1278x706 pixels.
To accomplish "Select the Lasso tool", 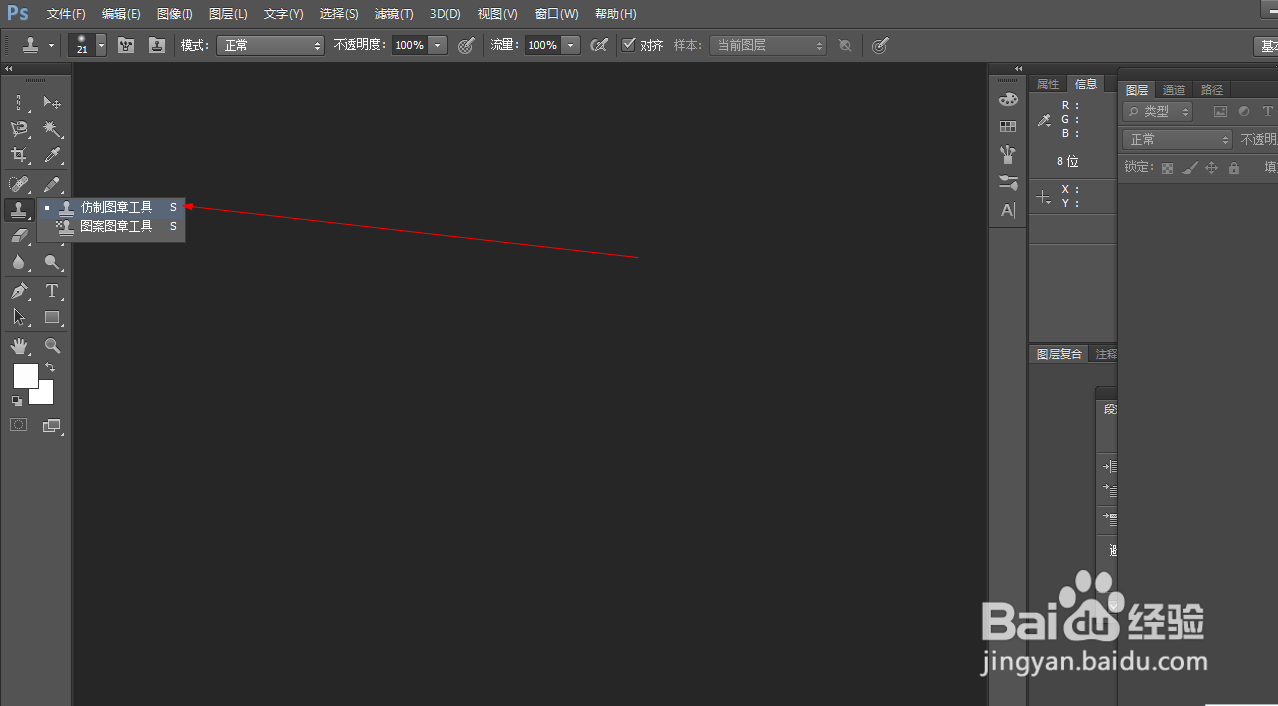I will pyautogui.click(x=19, y=129).
